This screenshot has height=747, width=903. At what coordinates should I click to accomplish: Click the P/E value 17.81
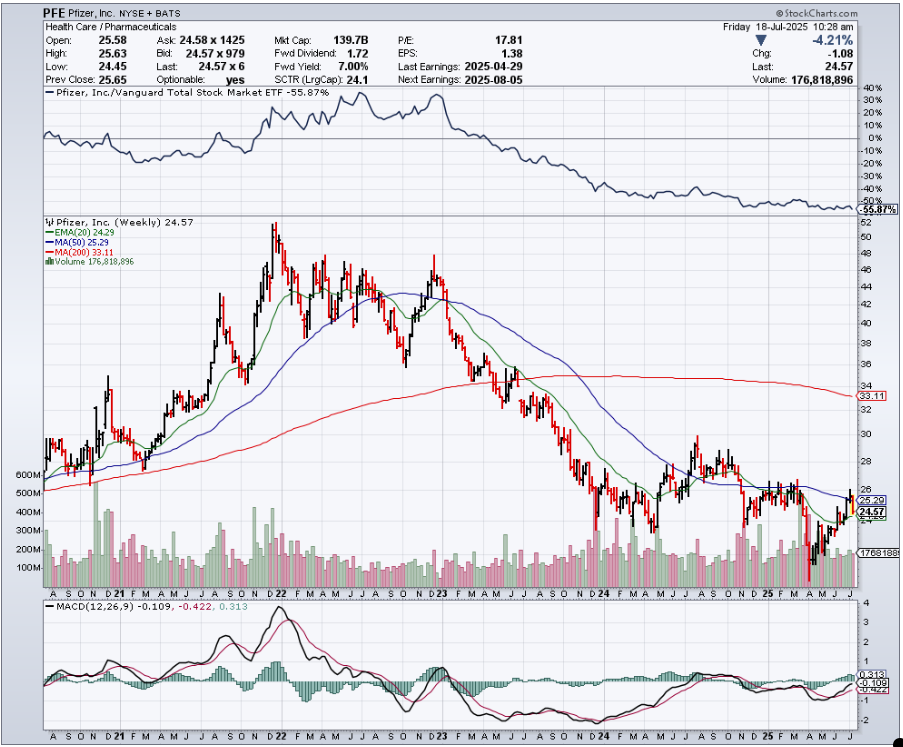coord(509,40)
